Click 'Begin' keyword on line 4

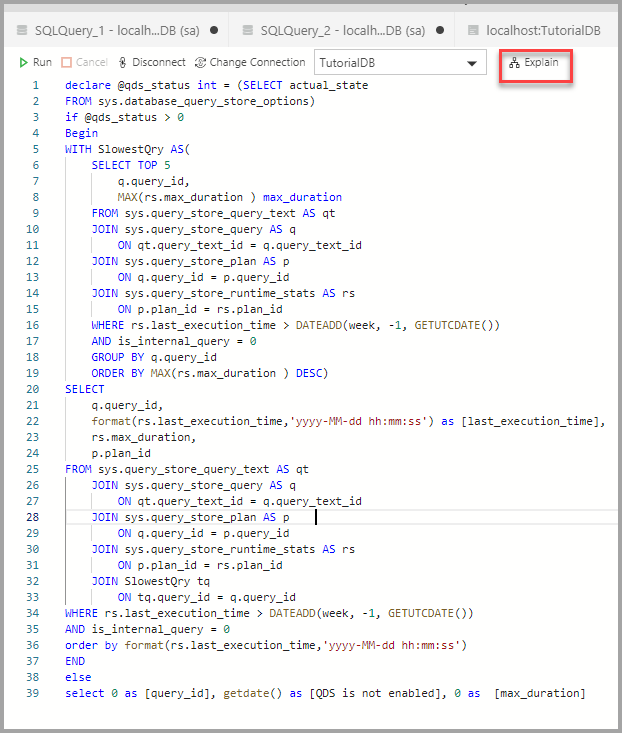pyautogui.click(x=81, y=133)
